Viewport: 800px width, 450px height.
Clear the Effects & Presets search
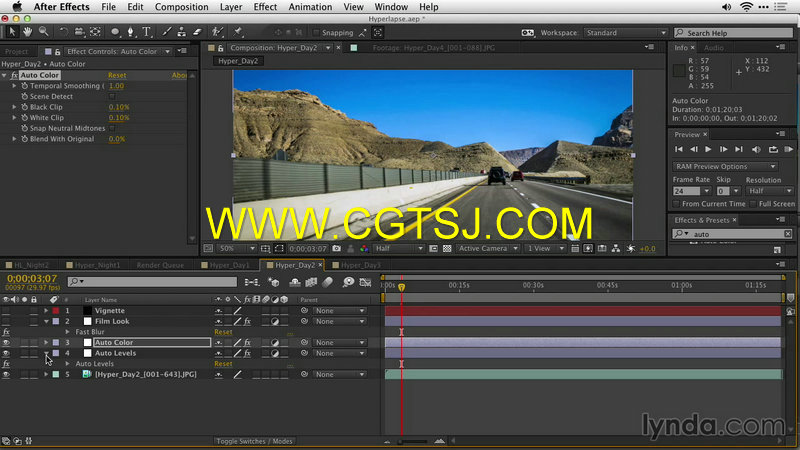788,234
